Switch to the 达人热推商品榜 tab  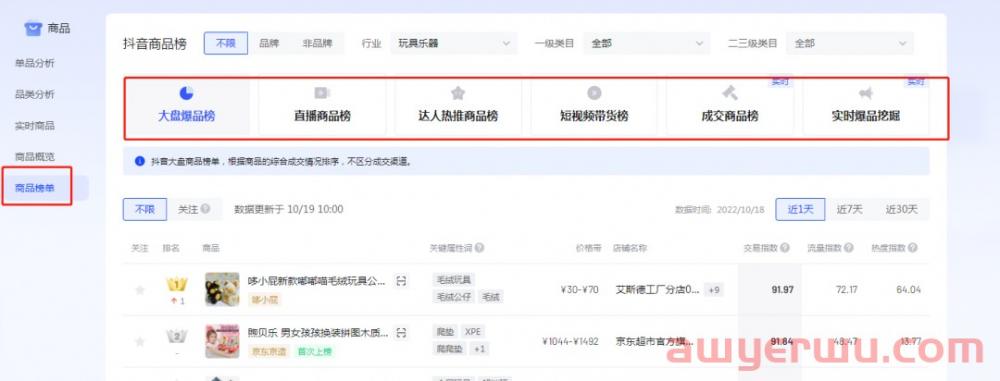[458, 108]
